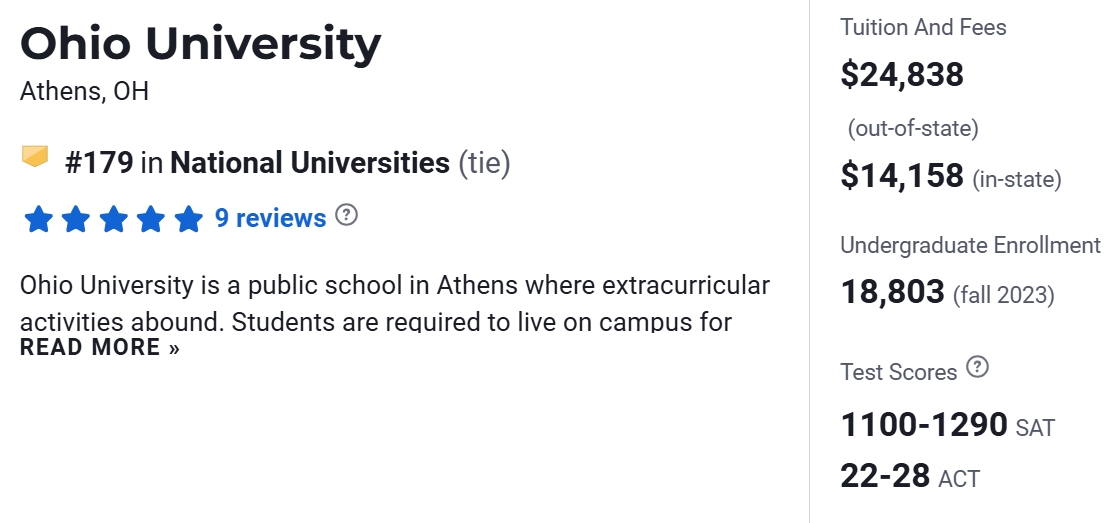The width and height of the screenshot is (1116, 523).
Task: Click the yellow ranking badge icon
Action: pyautogui.click(x=35, y=157)
